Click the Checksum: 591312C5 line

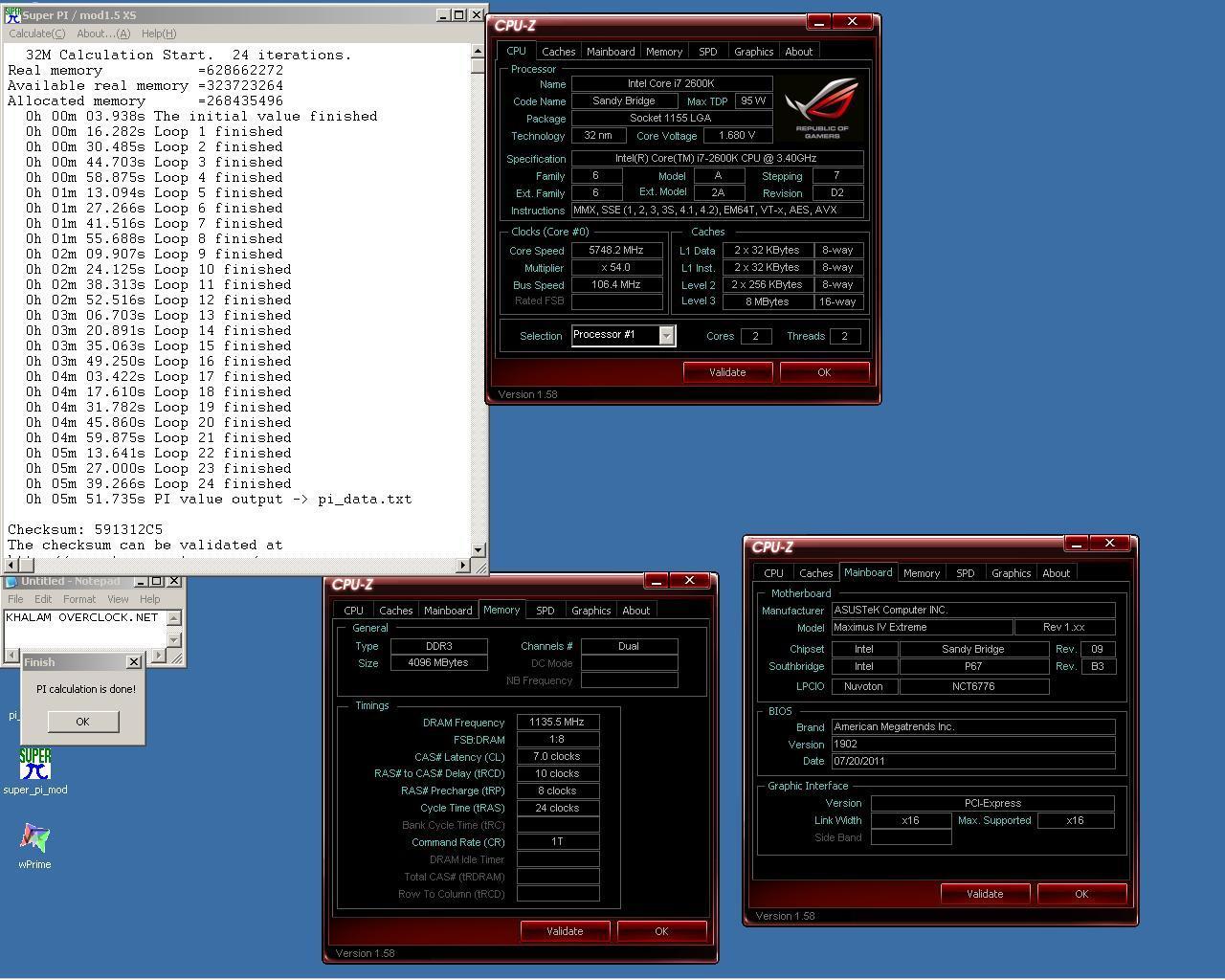(x=85, y=529)
